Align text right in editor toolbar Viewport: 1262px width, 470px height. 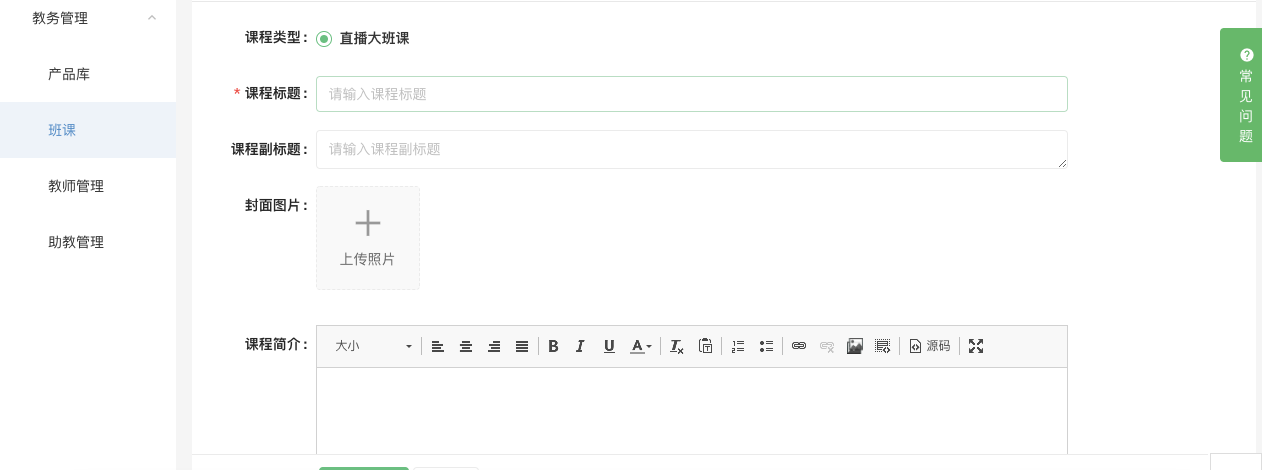(x=494, y=346)
